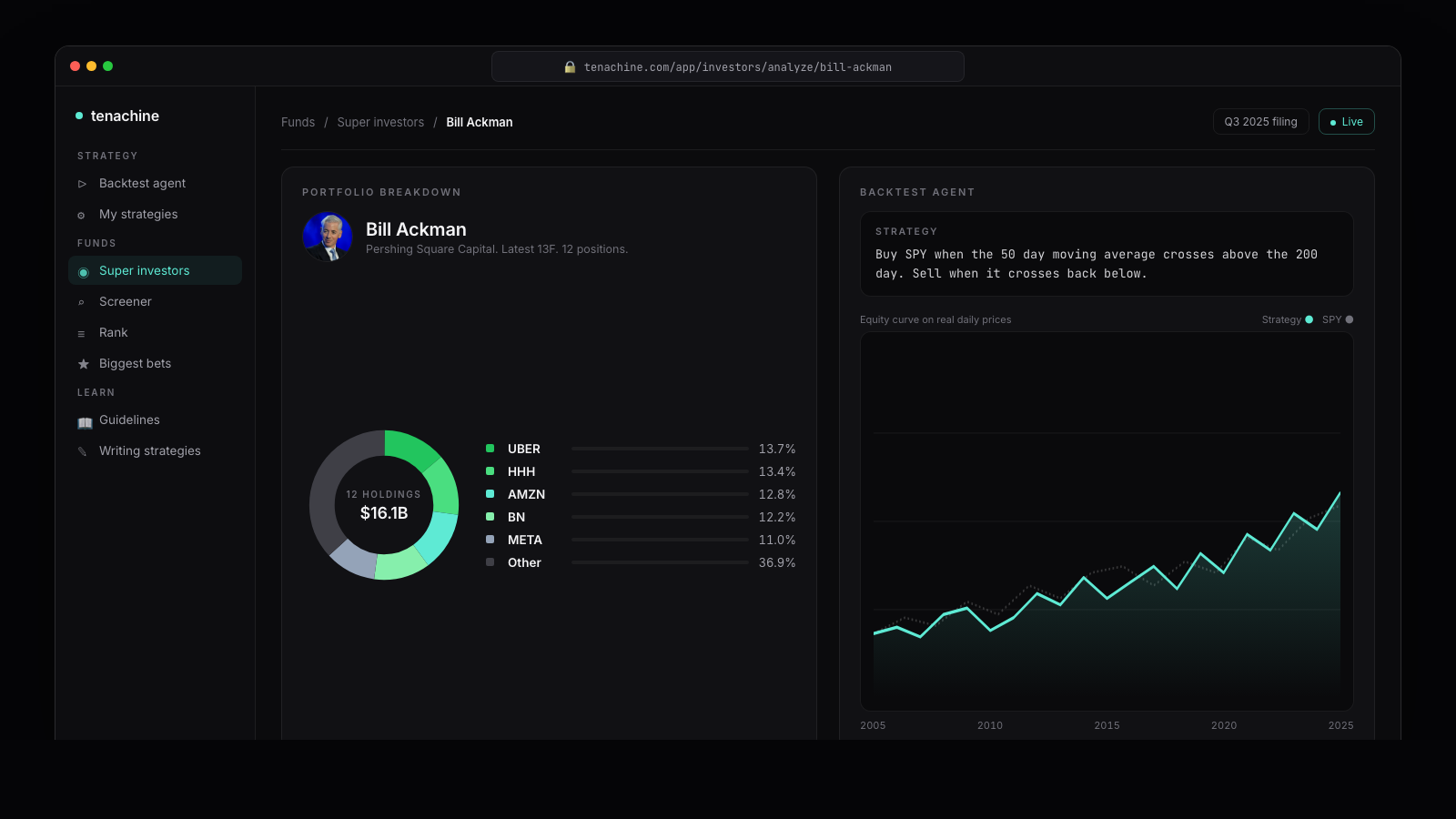Open Backtest agent in sidebar

pyautogui.click(x=155, y=183)
